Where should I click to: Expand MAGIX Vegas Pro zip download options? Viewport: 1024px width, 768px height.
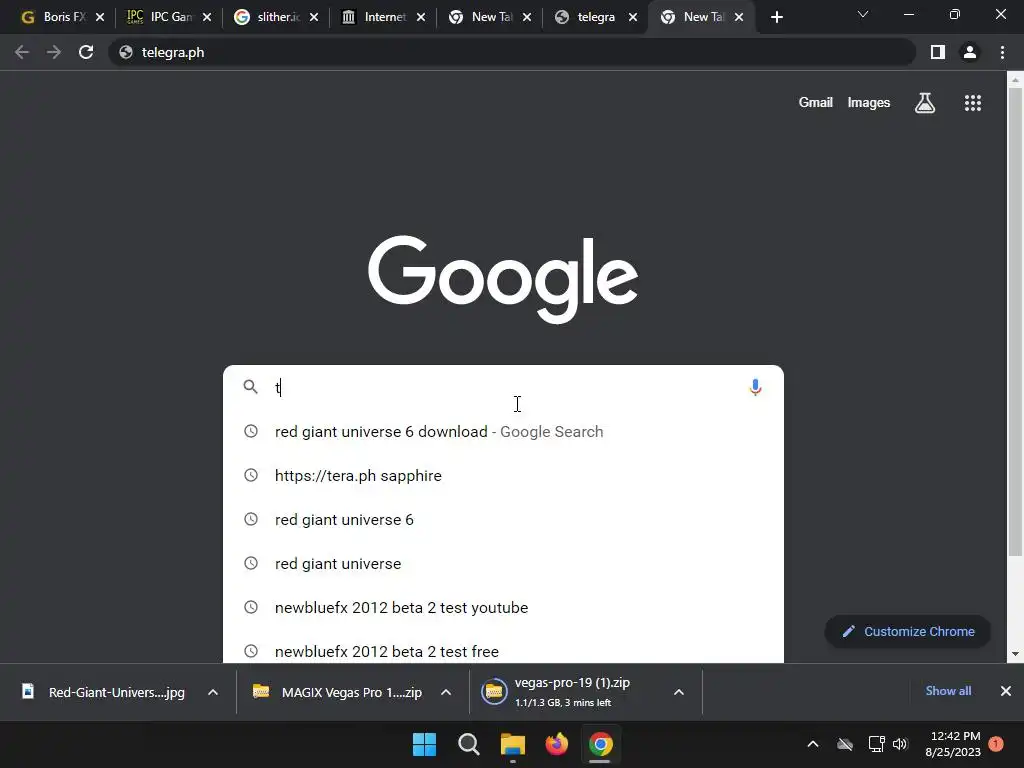(446, 692)
